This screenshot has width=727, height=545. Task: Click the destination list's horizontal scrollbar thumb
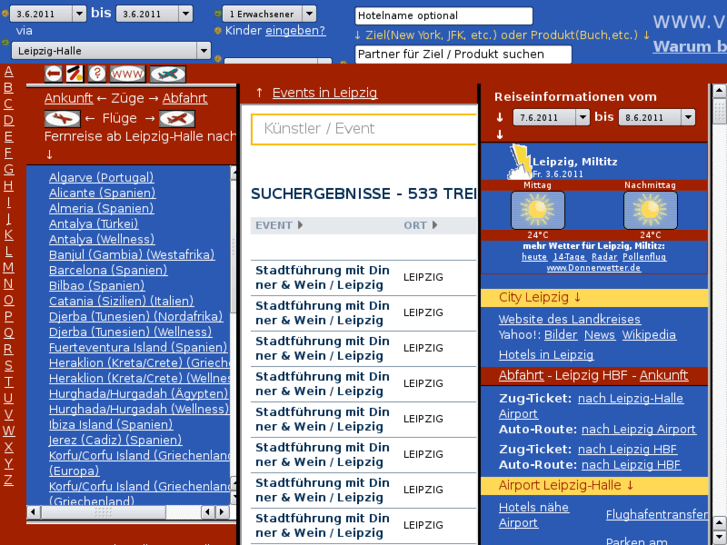103,512
